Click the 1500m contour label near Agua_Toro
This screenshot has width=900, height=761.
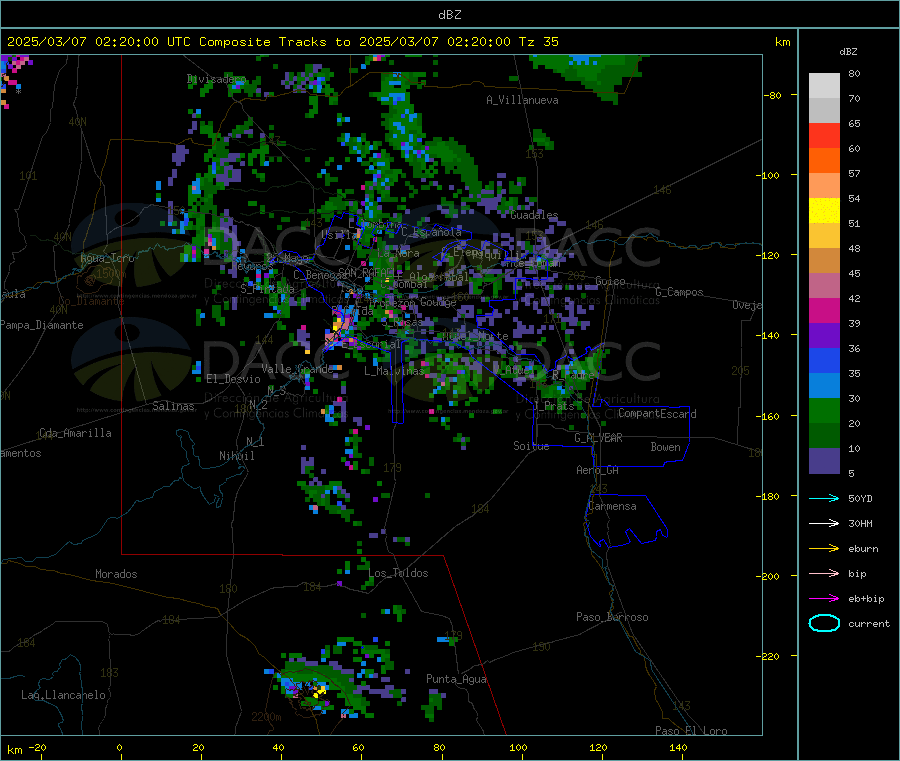point(111,274)
